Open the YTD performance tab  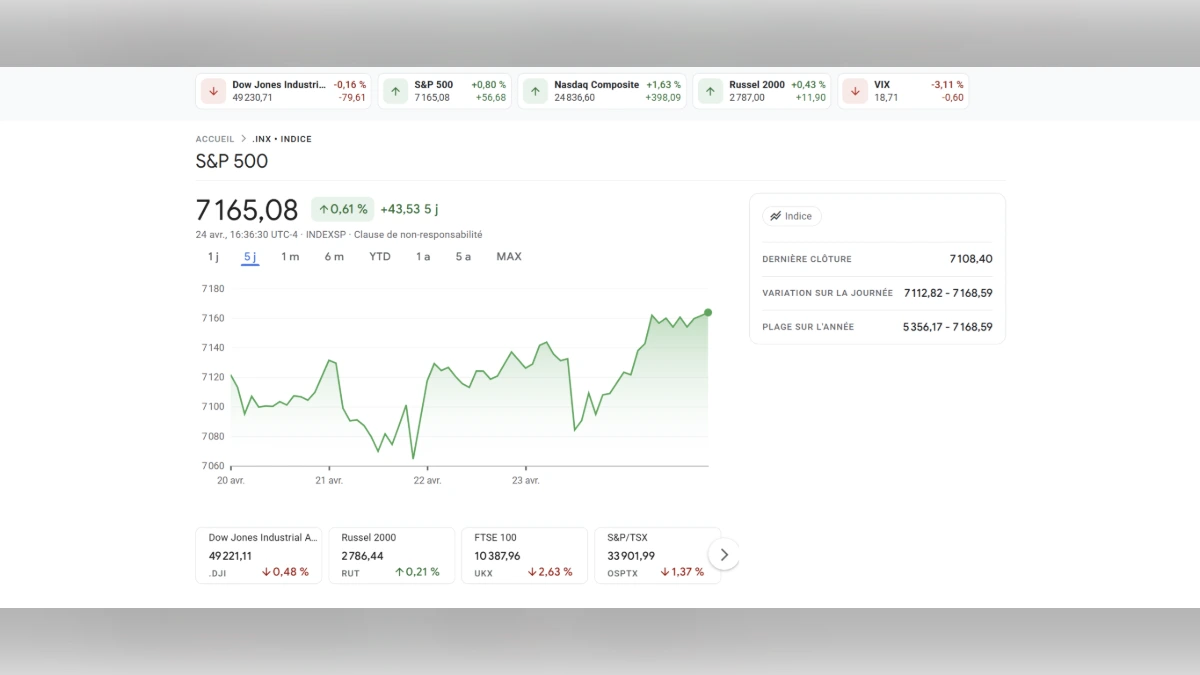pos(379,256)
